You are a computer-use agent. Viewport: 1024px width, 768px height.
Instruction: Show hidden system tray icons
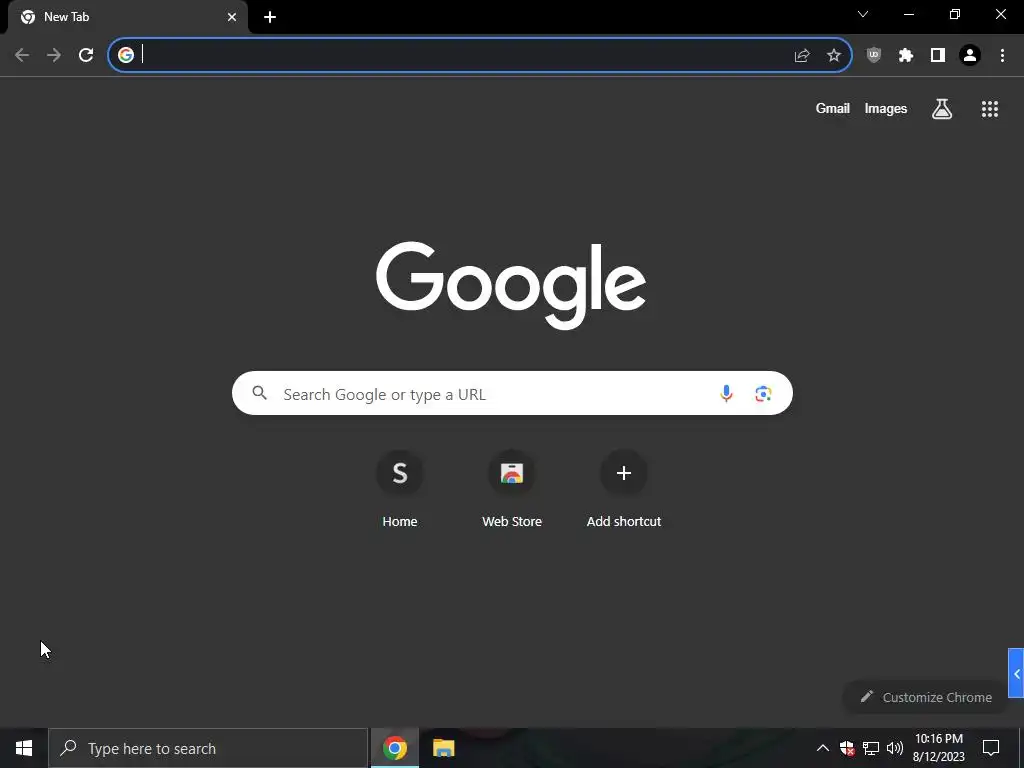tap(823, 748)
